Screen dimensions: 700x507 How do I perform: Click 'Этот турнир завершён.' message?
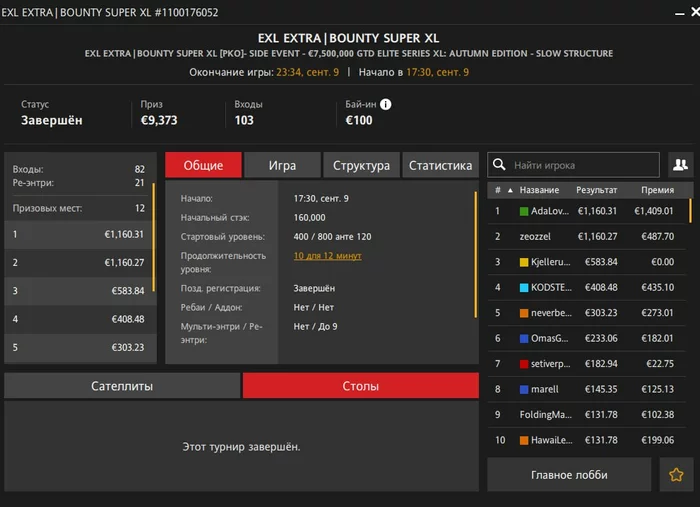coord(242,447)
